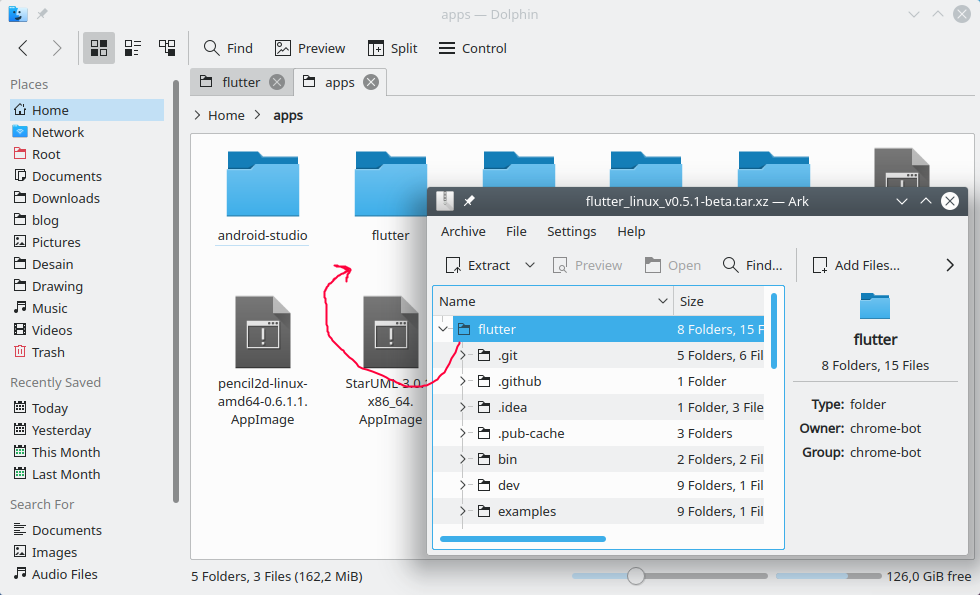Viewport: 980px width, 595px height.
Task: Switch Dolphin to icons view mode
Action: 99,48
